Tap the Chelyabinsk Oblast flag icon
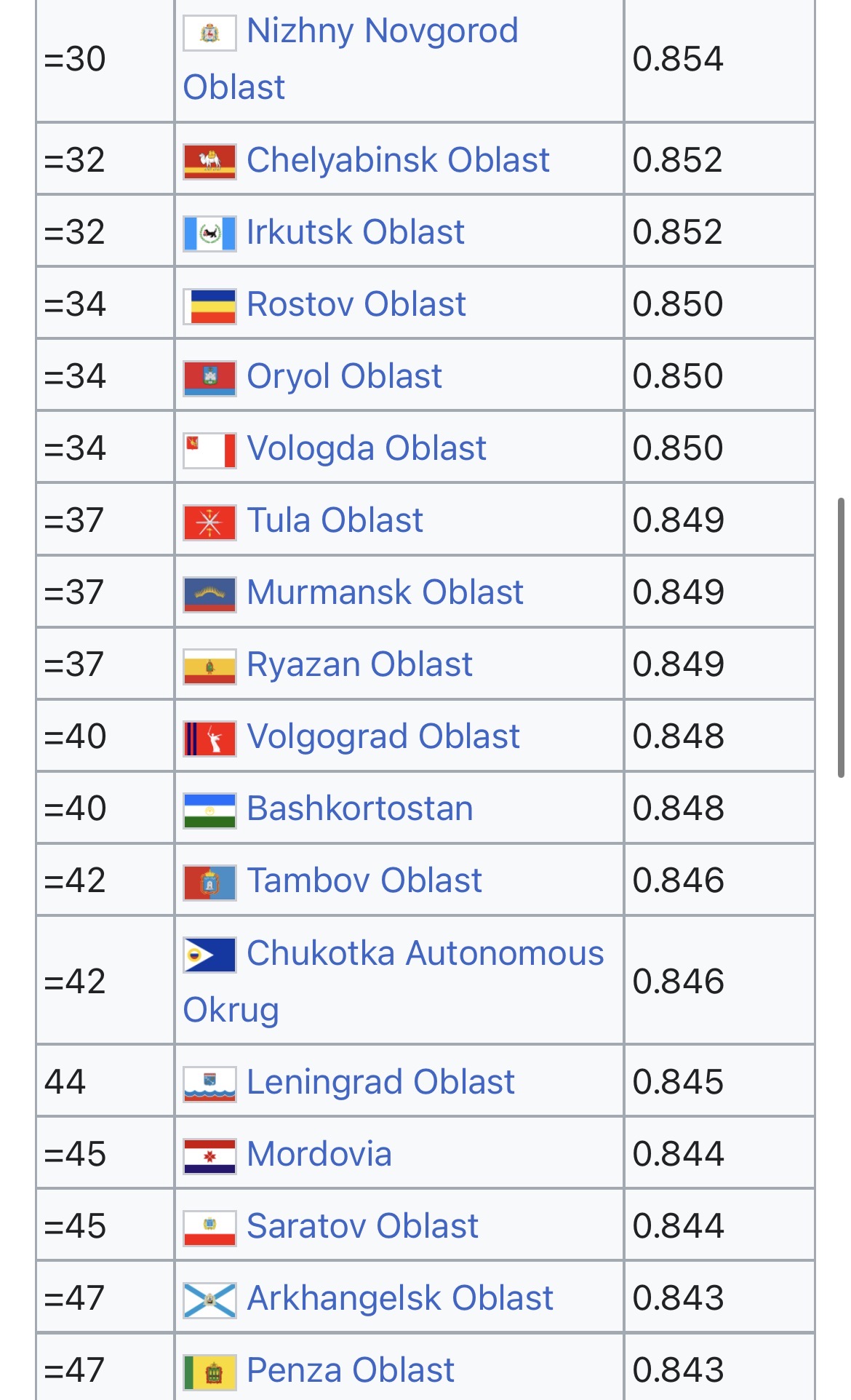The height and width of the screenshot is (1400, 851). [209, 161]
